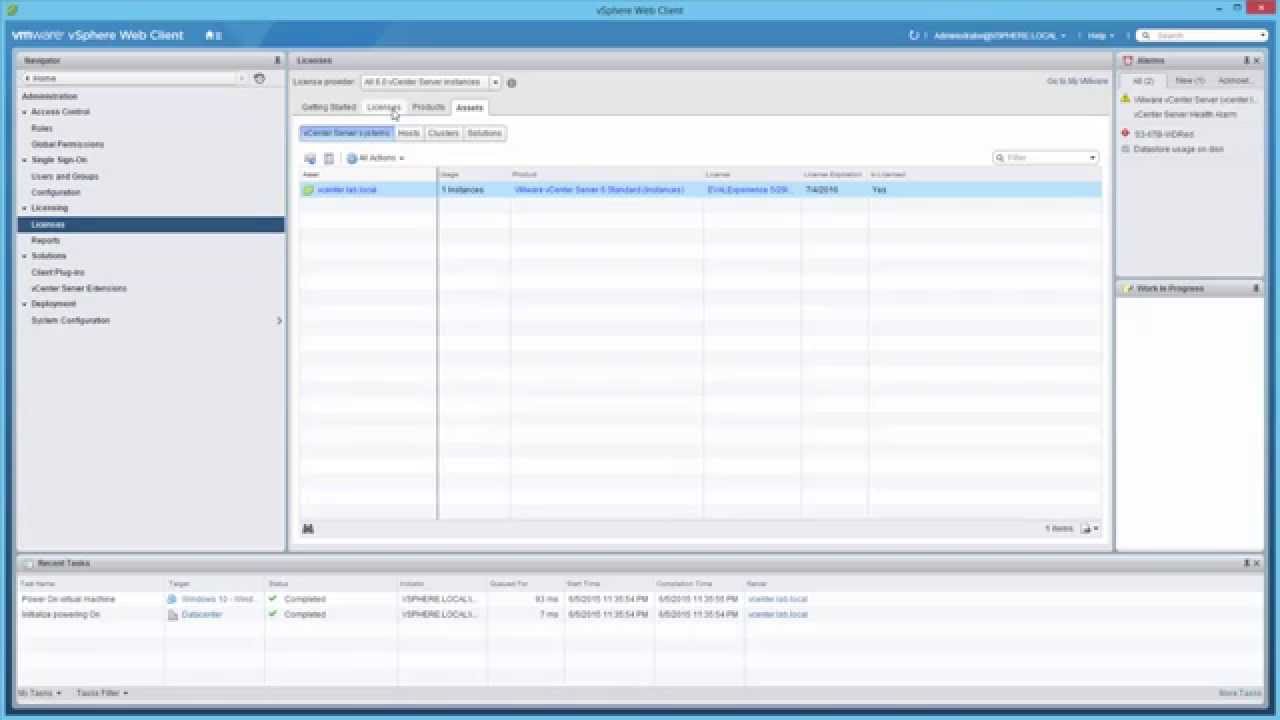Collapse the Solutions tree section
The width and height of the screenshot is (1280, 720).
(25, 256)
